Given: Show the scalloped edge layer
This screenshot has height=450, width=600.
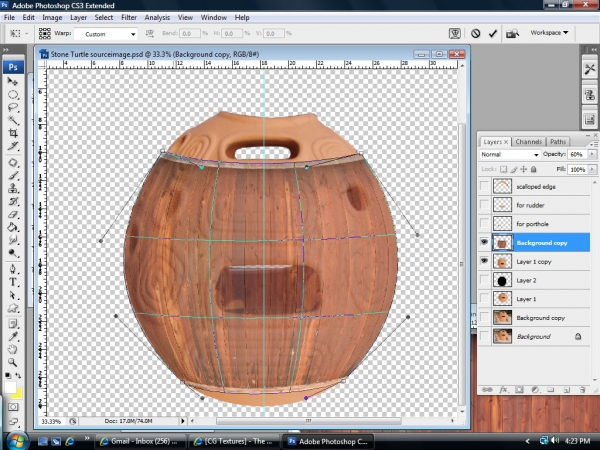Looking at the screenshot, I should click(x=484, y=186).
